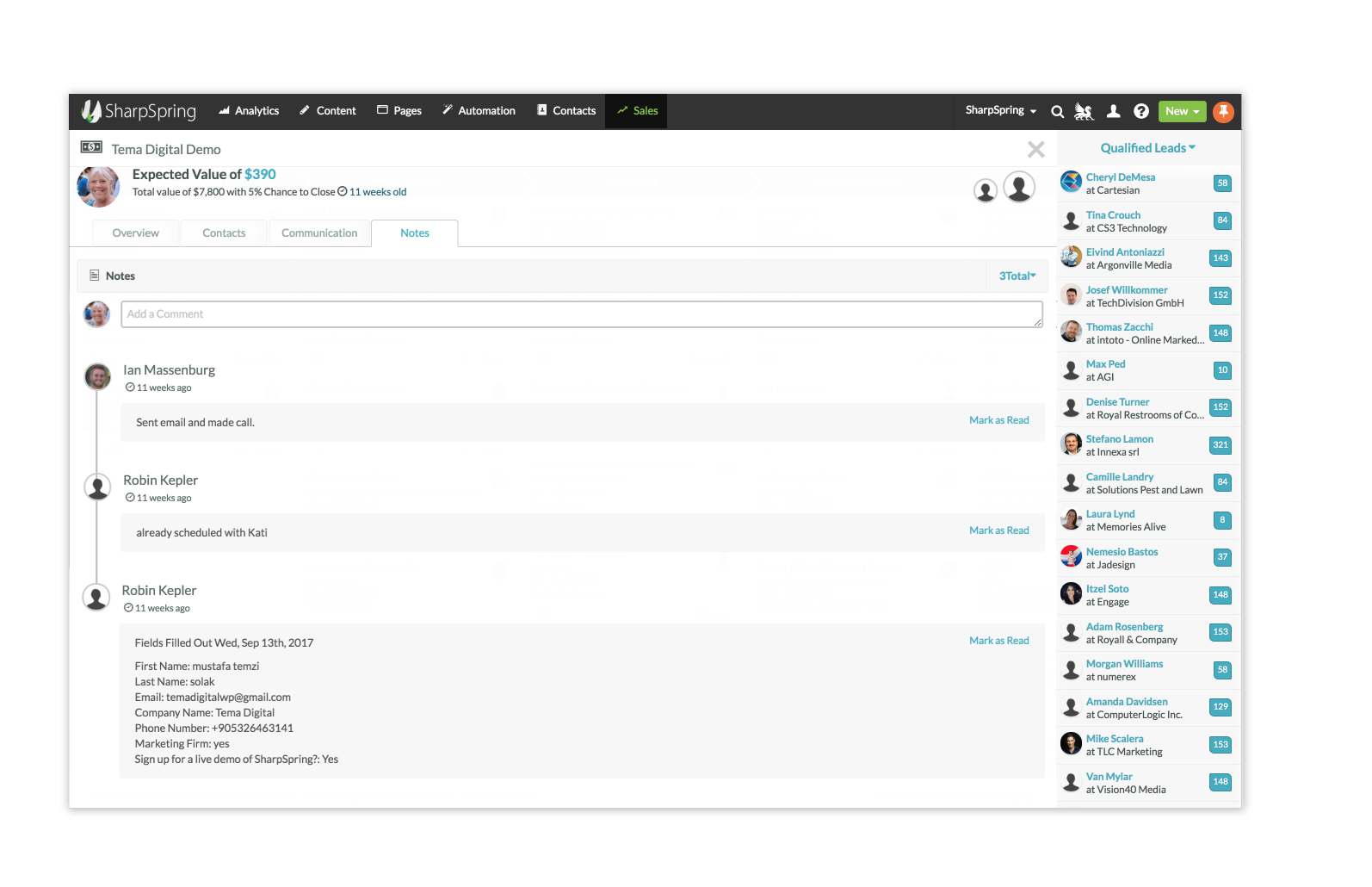Screen dimensions: 1372x887
Task: Open lead Amanda Davidsen
Action: (1127, 702)
